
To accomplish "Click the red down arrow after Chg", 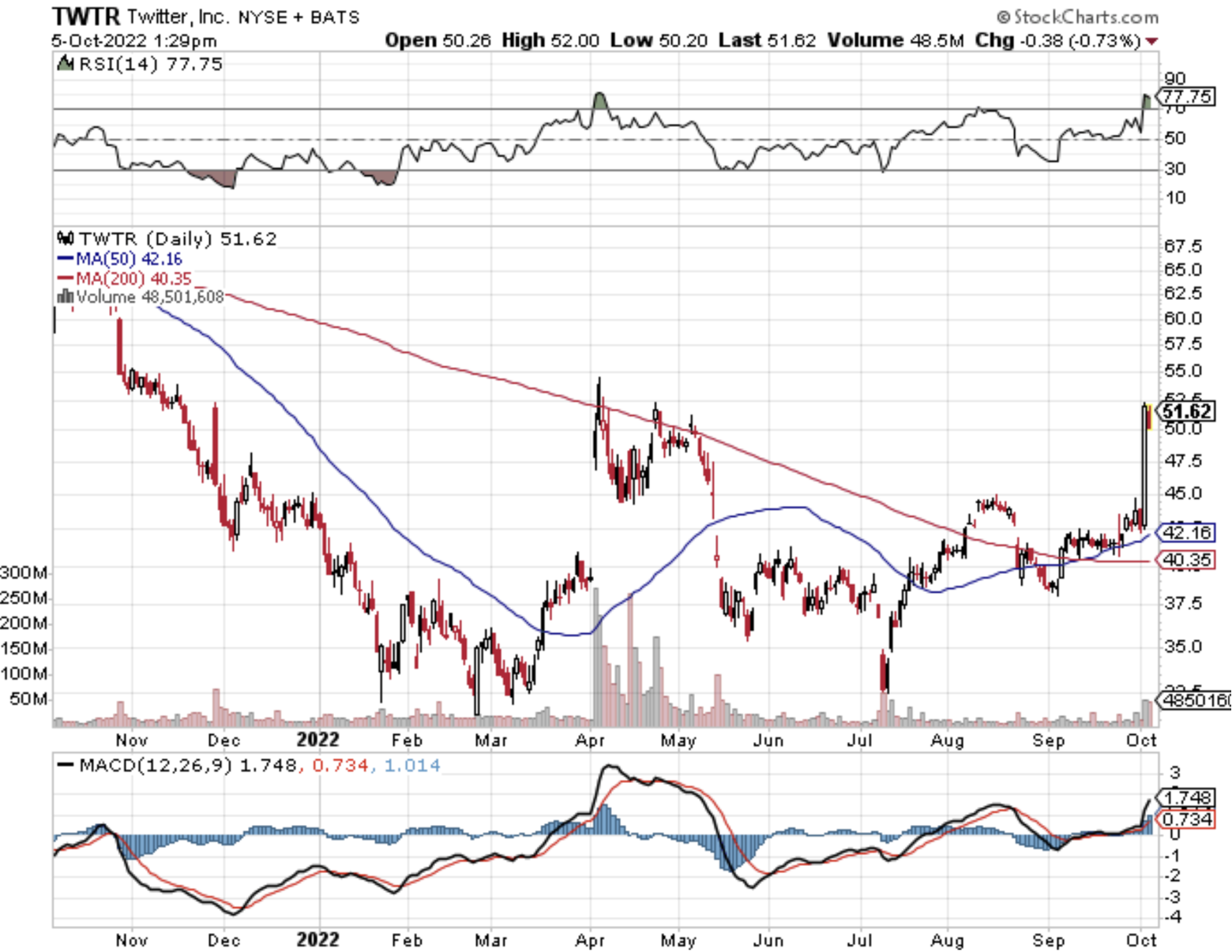I will (1152, 41).
